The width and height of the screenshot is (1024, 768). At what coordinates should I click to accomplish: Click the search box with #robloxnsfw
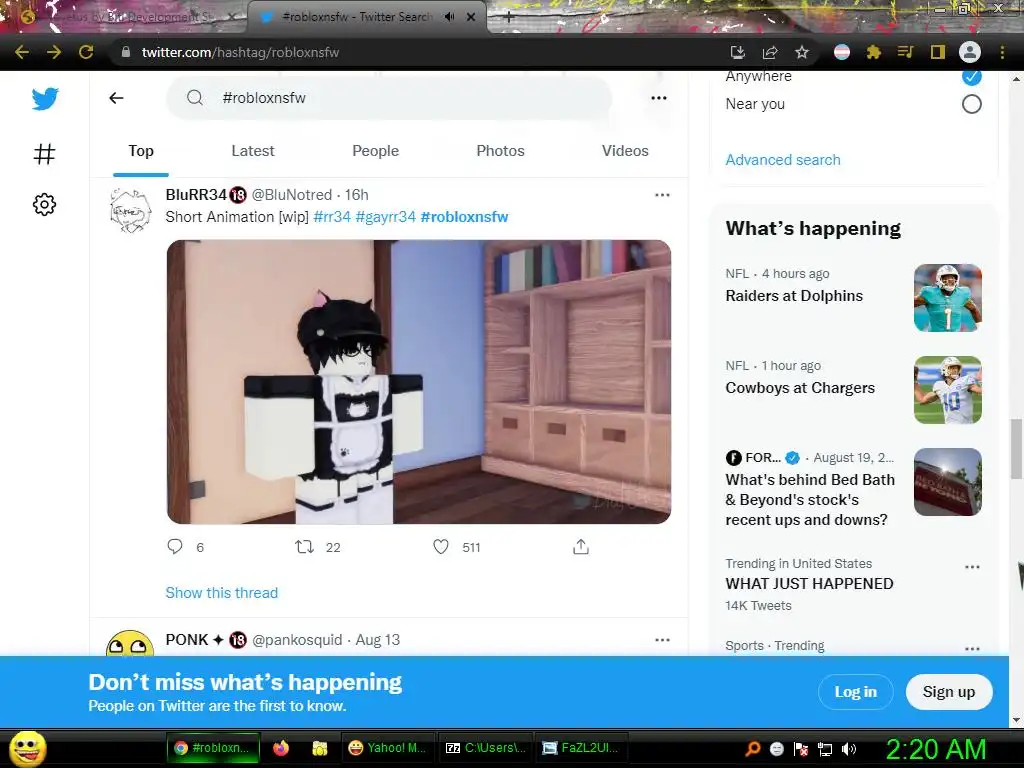click(x=389, y=98)
